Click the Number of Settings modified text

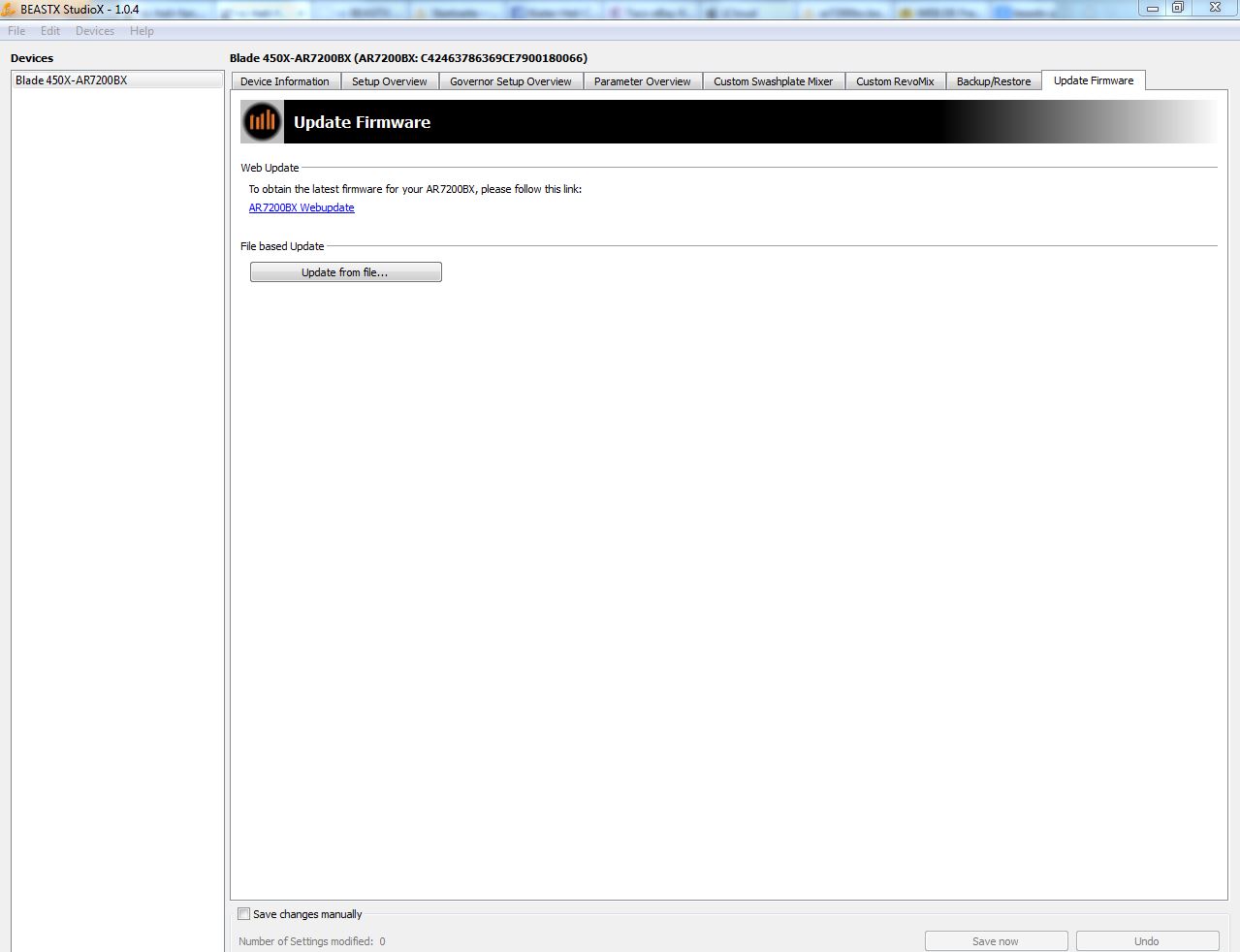(312, 941)
